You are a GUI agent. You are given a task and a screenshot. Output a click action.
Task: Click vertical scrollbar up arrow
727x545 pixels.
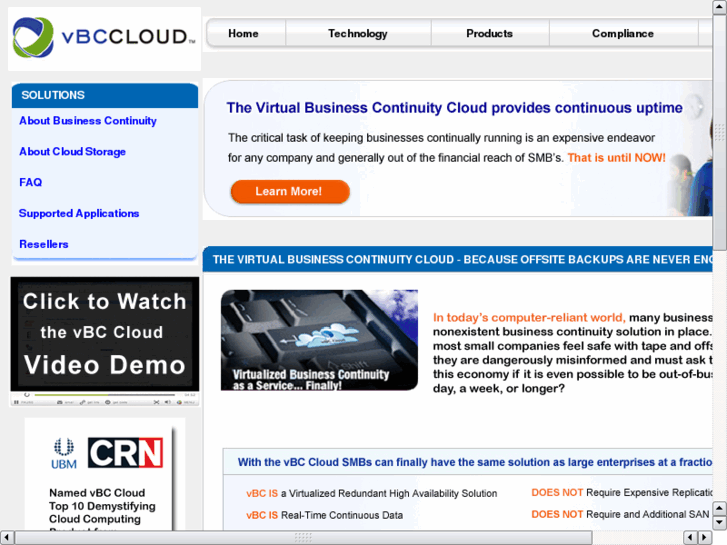tap(720, 7)
